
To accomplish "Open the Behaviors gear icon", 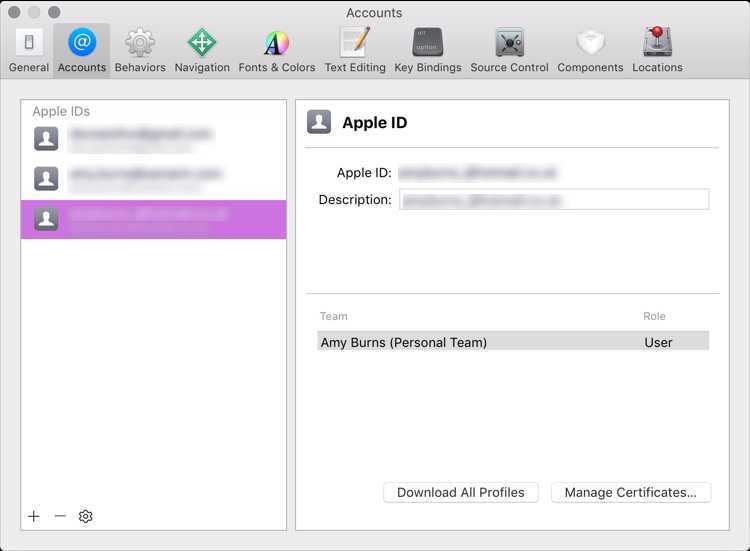I will 140,42.
